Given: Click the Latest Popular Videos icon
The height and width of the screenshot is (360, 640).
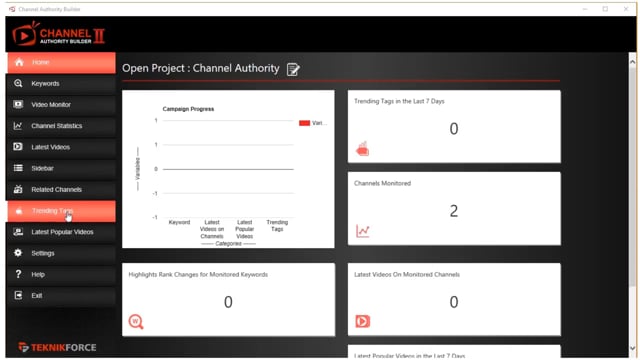Looking at the screenshot, I should click(x=18, y=232).
